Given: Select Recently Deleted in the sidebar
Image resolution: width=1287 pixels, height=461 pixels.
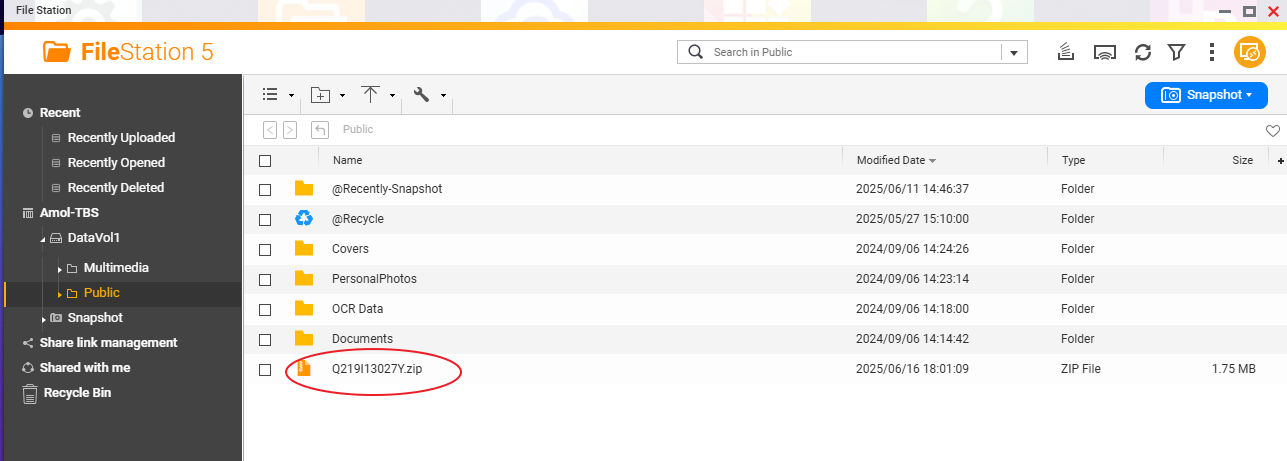Looking at the screenshot, I should tap(115, 188).
